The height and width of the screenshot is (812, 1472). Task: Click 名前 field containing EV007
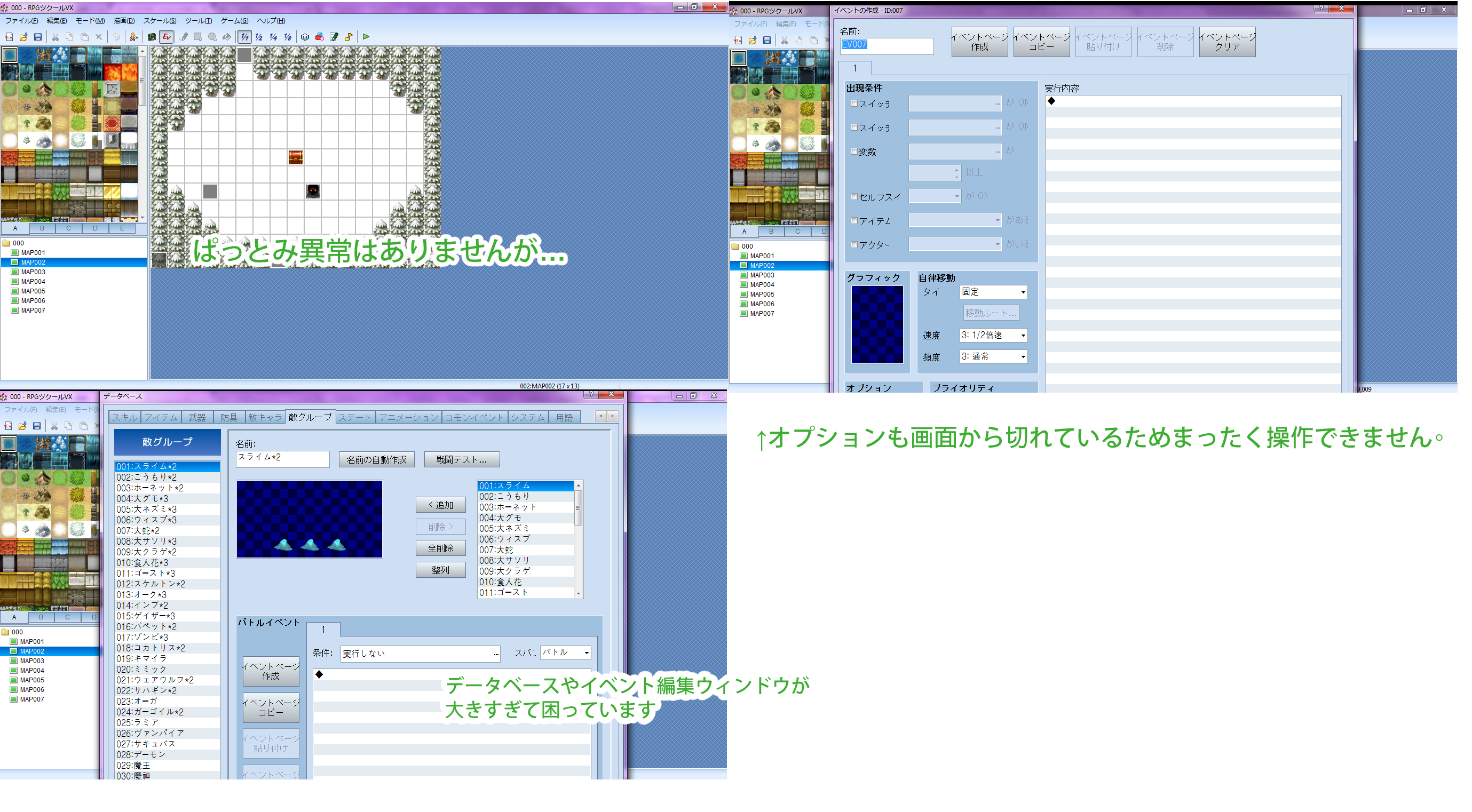pyautogui.click(x=887, y=46)
